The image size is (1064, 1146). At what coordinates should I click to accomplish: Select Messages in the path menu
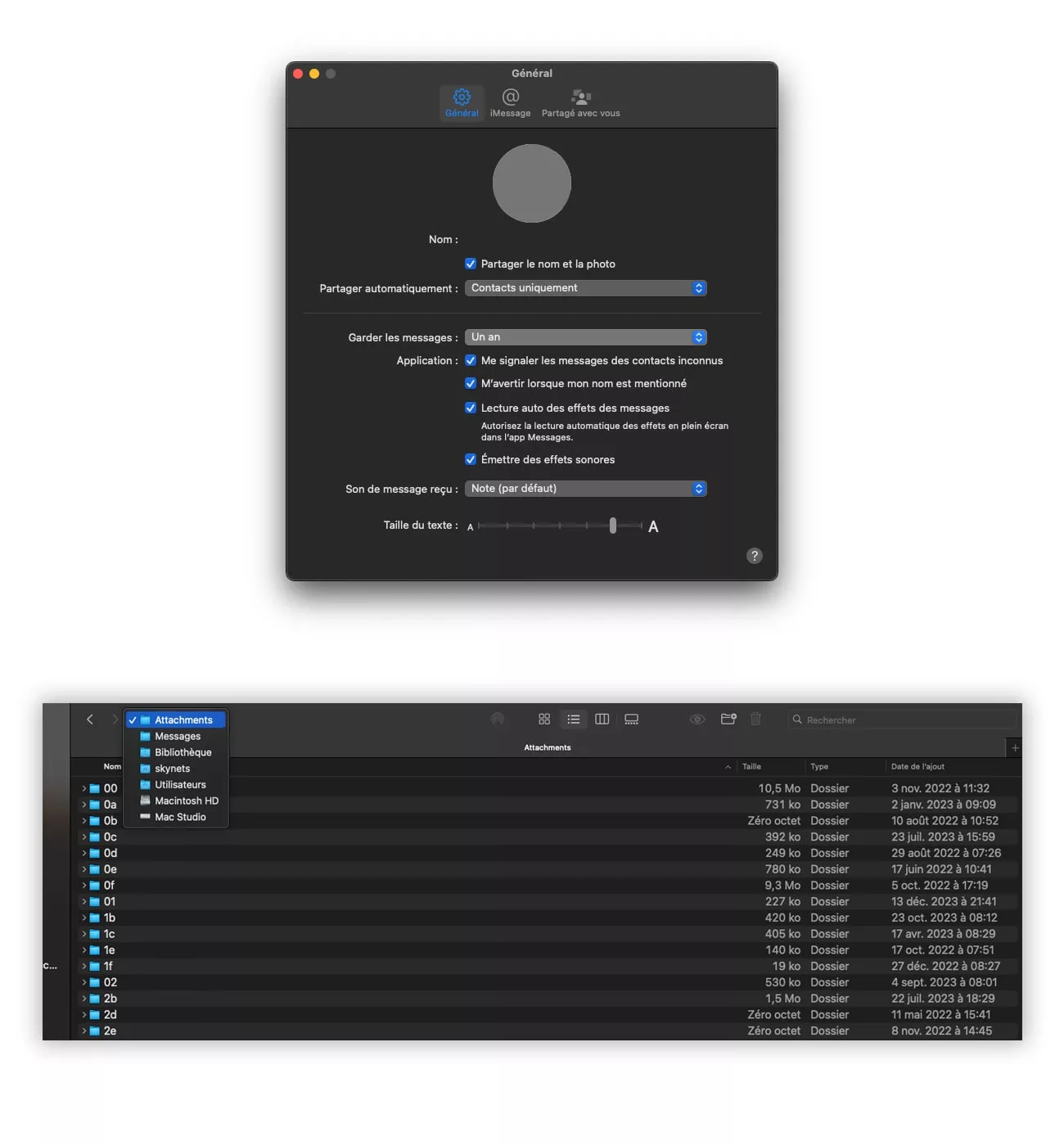175,737
